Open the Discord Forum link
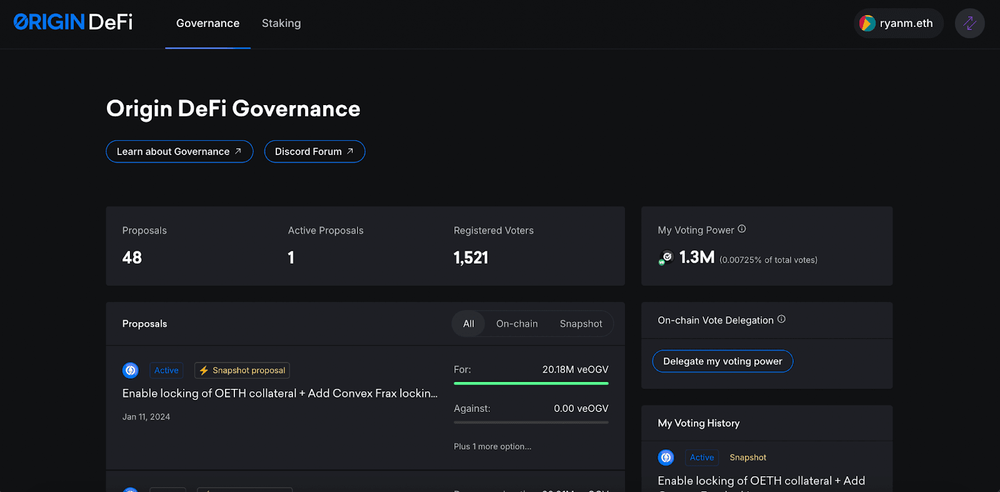This screenshot has height=492, width=1000. (314, 151)
